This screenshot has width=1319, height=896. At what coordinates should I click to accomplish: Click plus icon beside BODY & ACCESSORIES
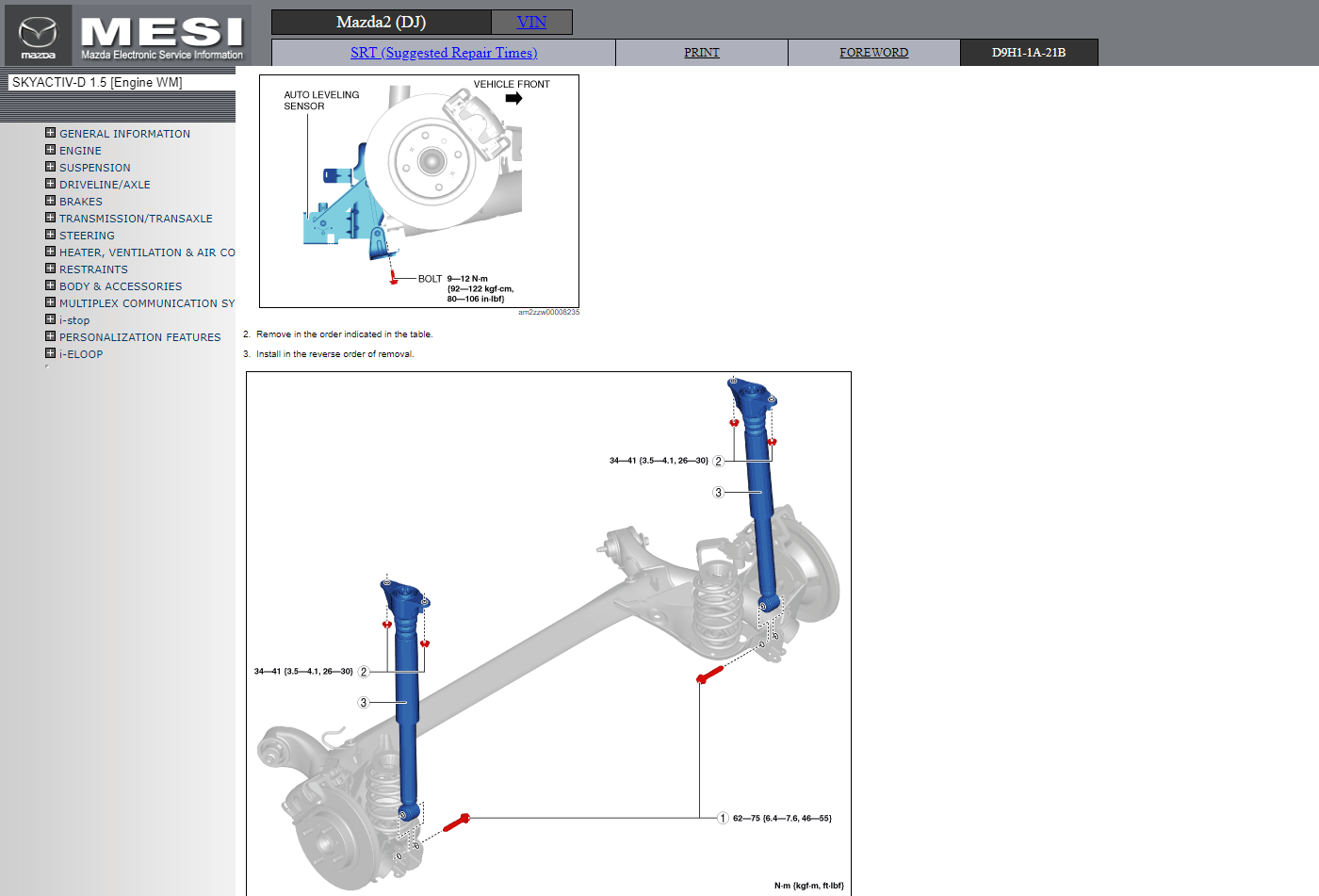[x=51, y=285]
